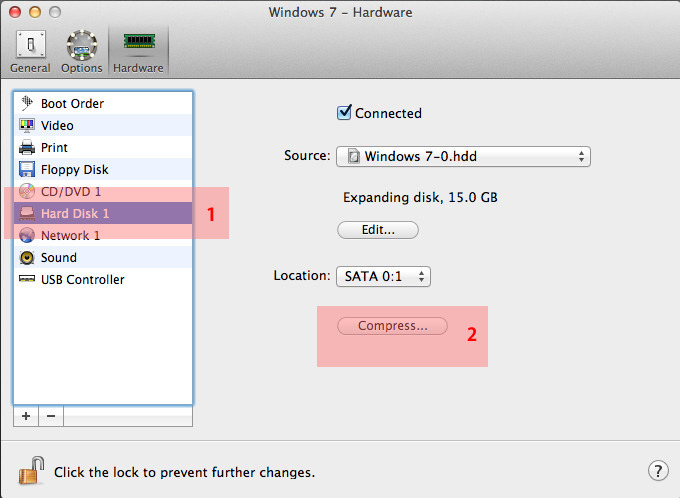
Task: Click the Video monitor icon
Action: click(x=27, y=125)
